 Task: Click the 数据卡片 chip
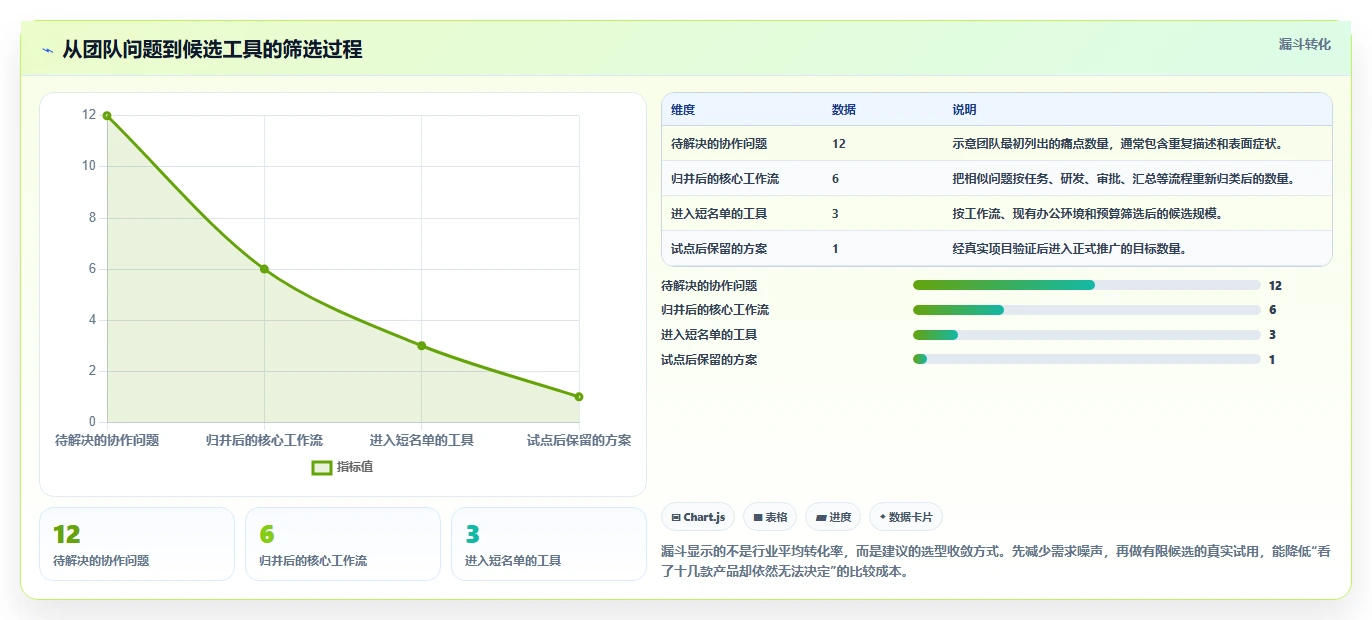coord(906,517)
